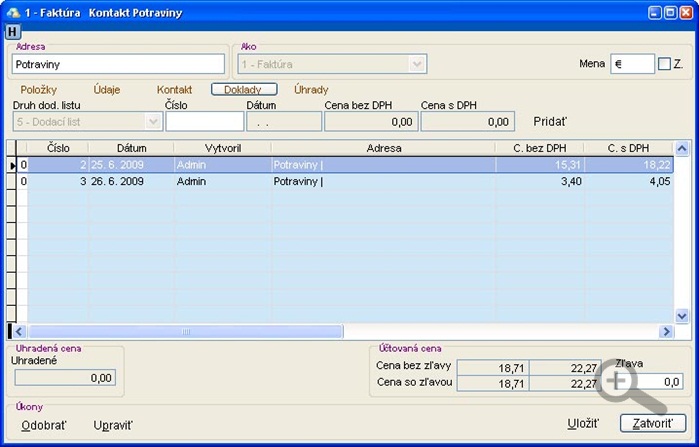The width and height of the screenshot is (699, 447).
Task: Click the Mena currency field
Action: click(x=632, y=64)
